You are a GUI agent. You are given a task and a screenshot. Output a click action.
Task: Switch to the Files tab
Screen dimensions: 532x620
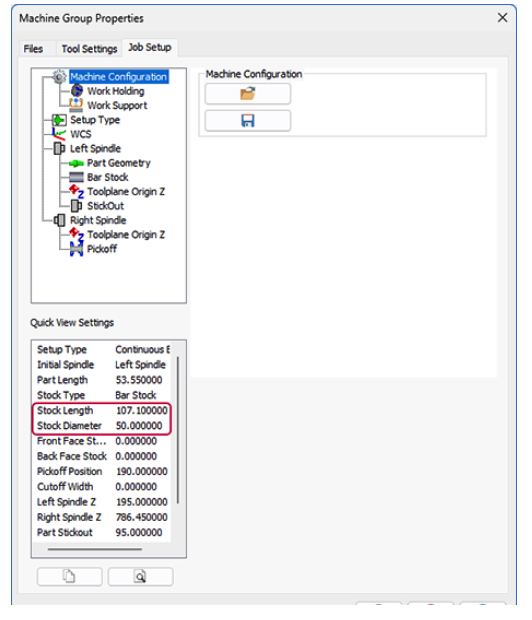pyautogui.click(x=33, y=49)
